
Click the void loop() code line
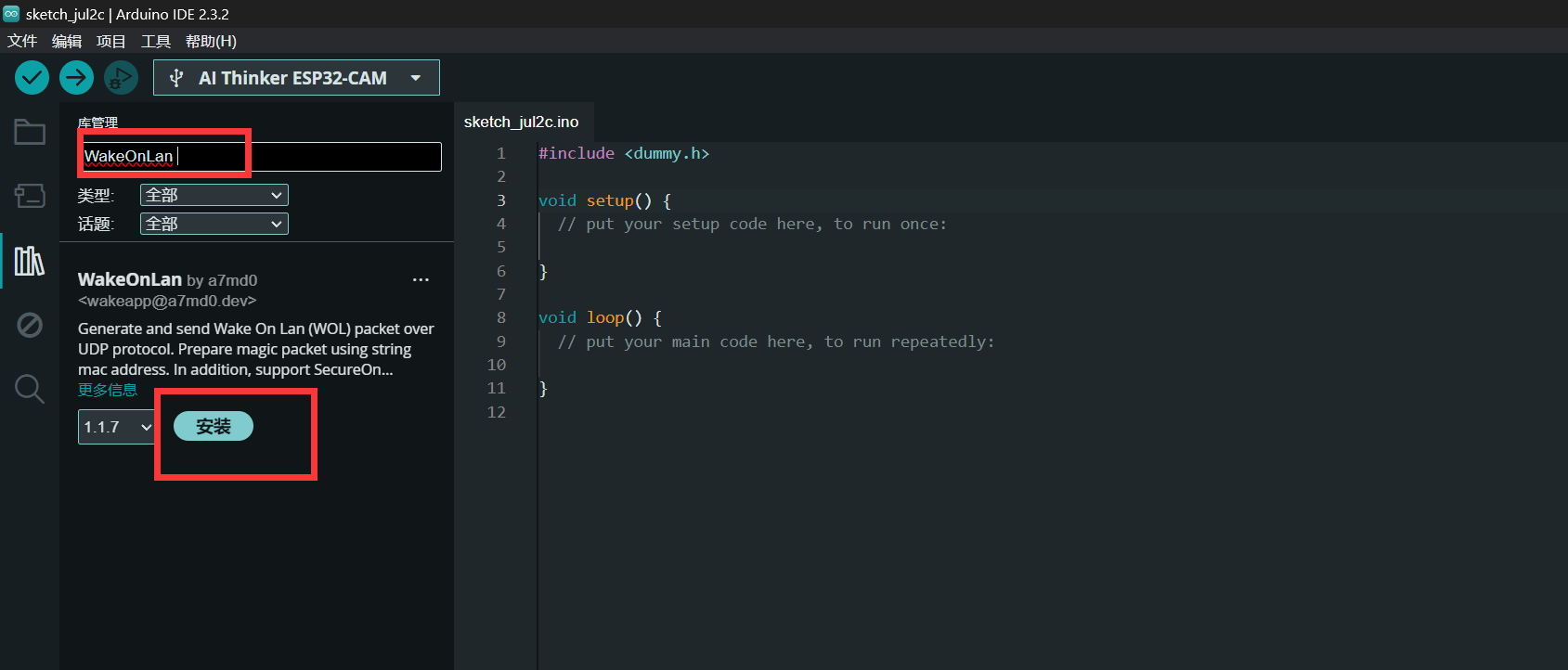tap(600, 317)
